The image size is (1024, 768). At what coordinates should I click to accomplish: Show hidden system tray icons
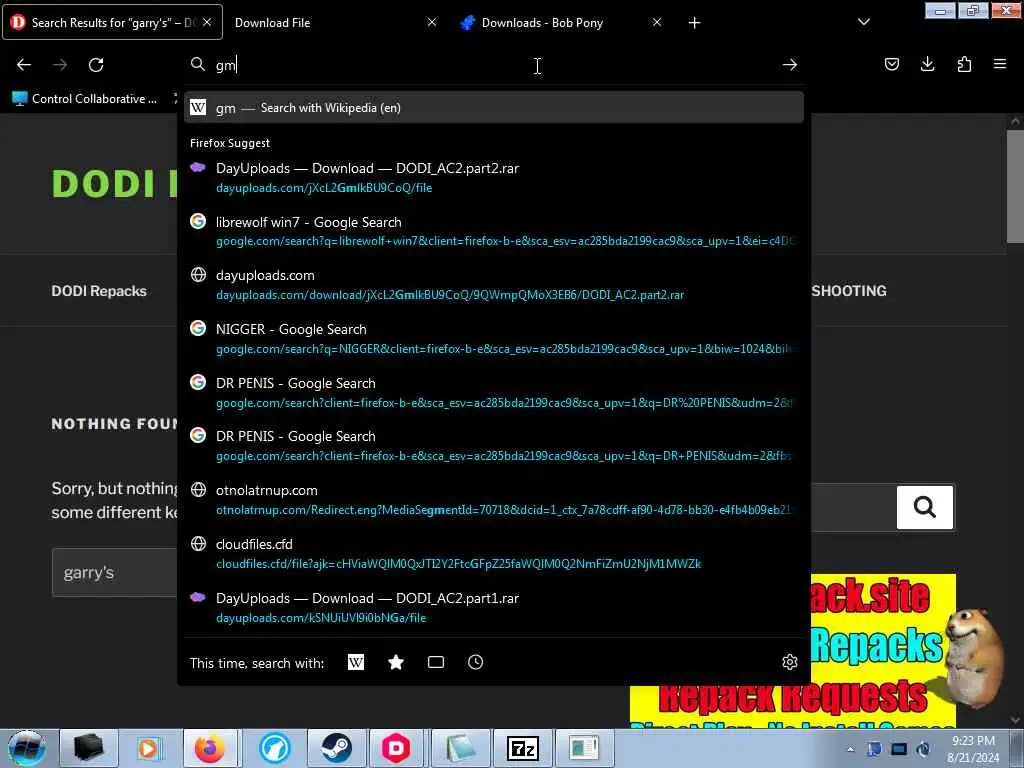pos(850,749)
